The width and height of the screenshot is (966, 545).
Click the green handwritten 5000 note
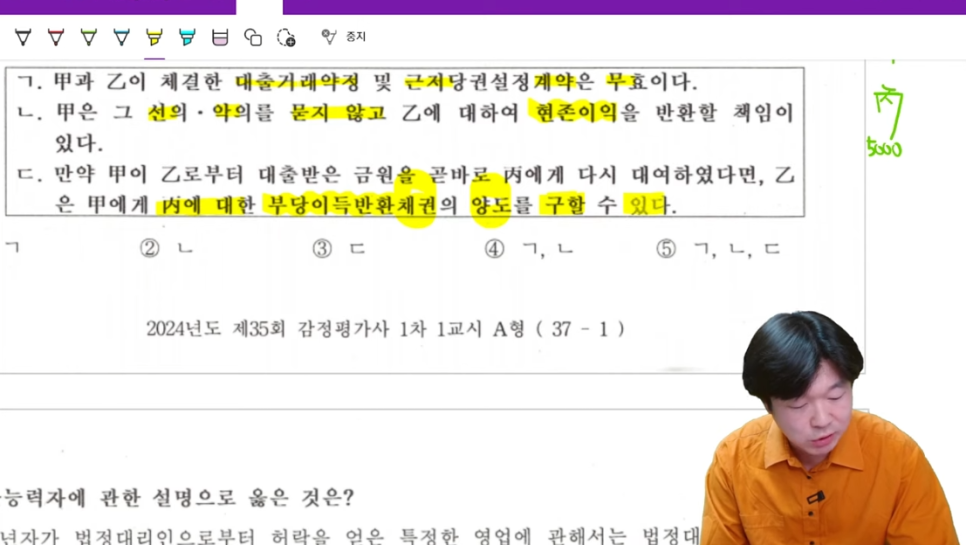(884, 150)
